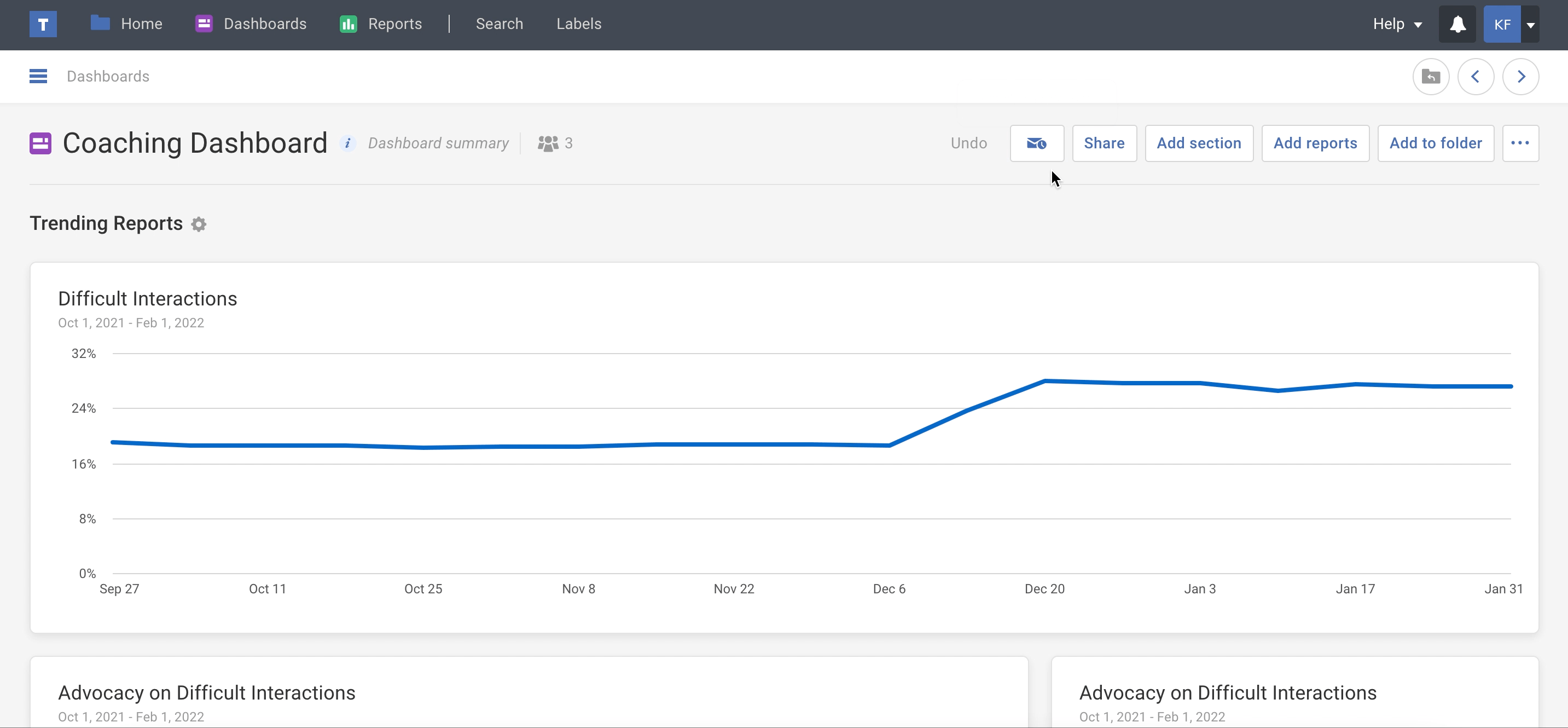Image resolution: width=1568 pixels, height=728 pixels.
Task: Click the shared users count icon
Action: click(548, 143)
